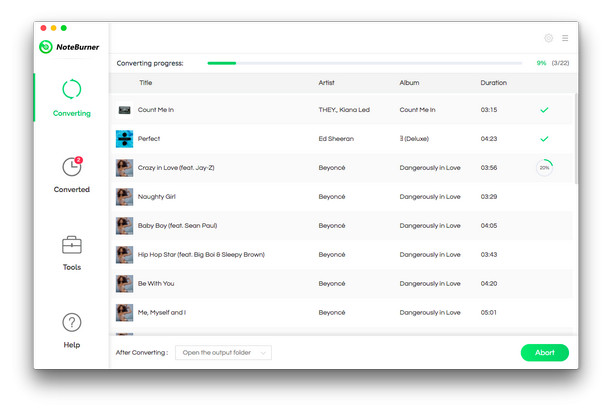Viewport: 612px width, 414px height.
Task: Select the Hip Hop Star title
Action: 201,254
